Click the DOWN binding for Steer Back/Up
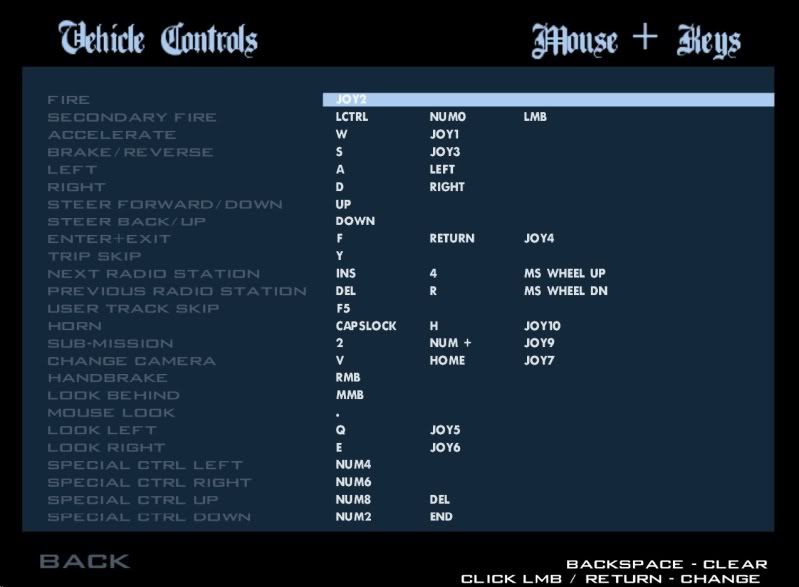 [x=355, y=221]
